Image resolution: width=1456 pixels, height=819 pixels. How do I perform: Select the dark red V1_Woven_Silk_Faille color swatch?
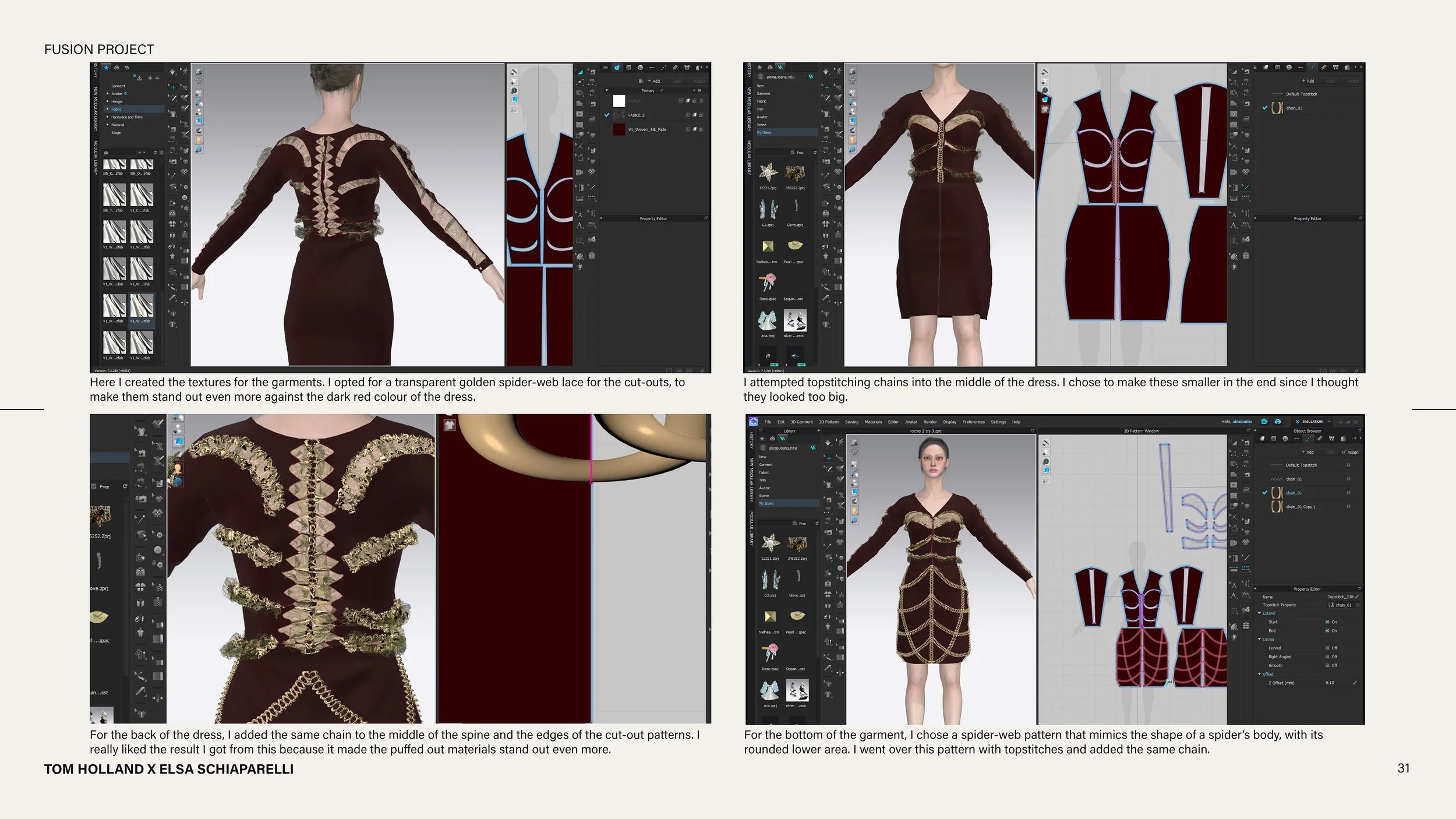[619, 129]
